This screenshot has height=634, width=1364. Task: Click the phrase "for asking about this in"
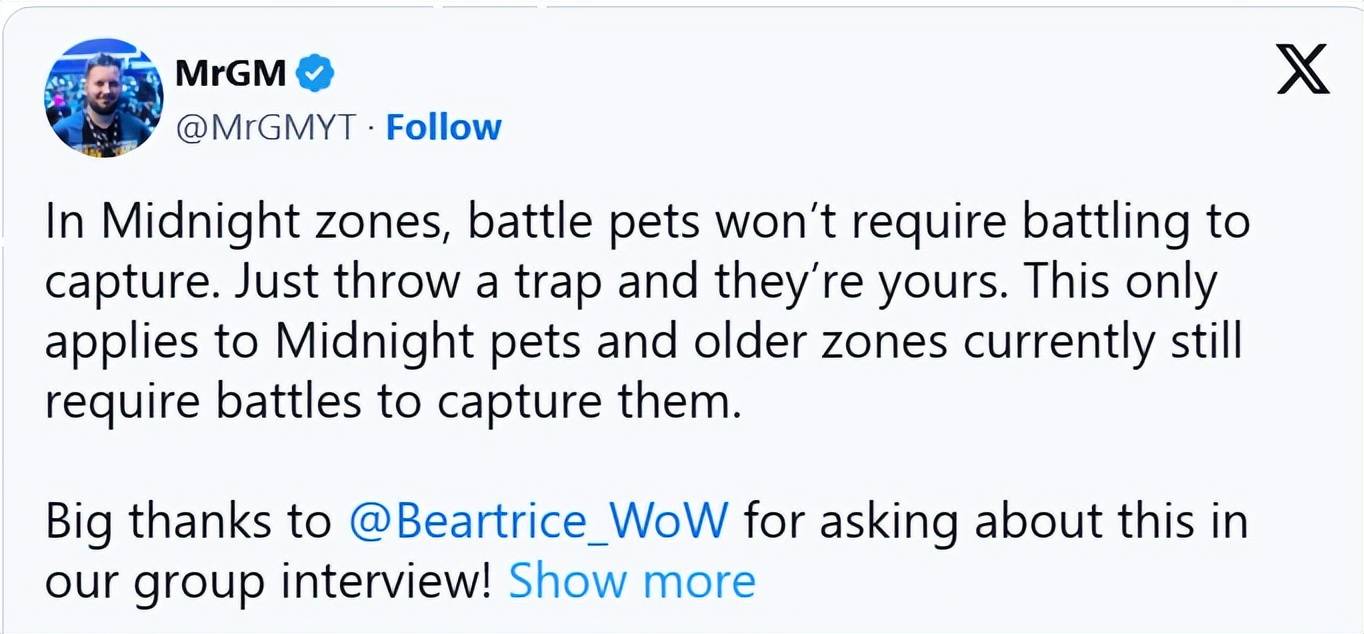(993, 521)
